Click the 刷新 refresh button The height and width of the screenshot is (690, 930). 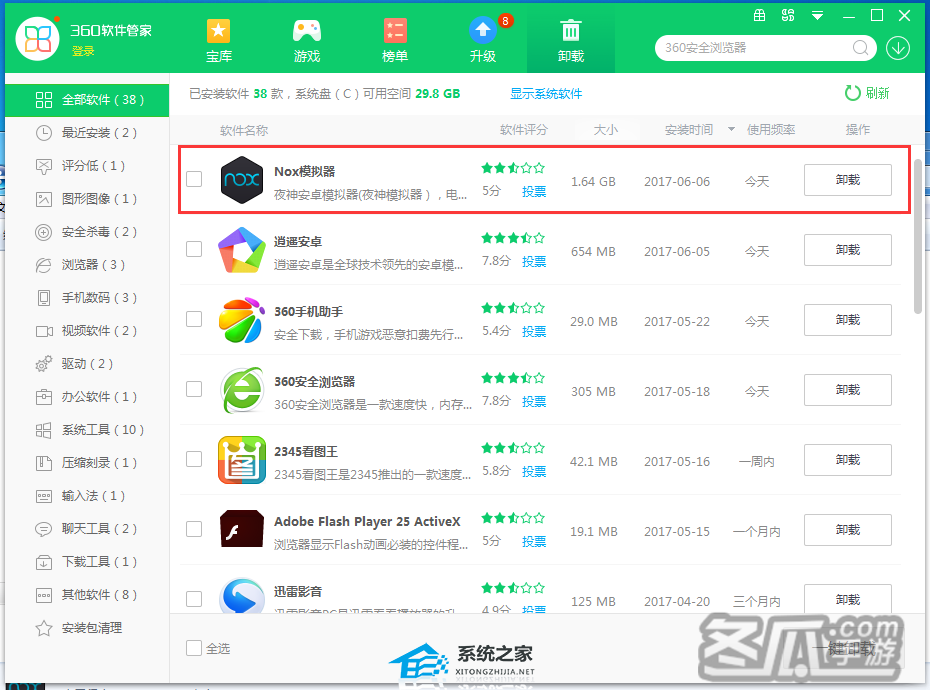click(x=867, y=93)
